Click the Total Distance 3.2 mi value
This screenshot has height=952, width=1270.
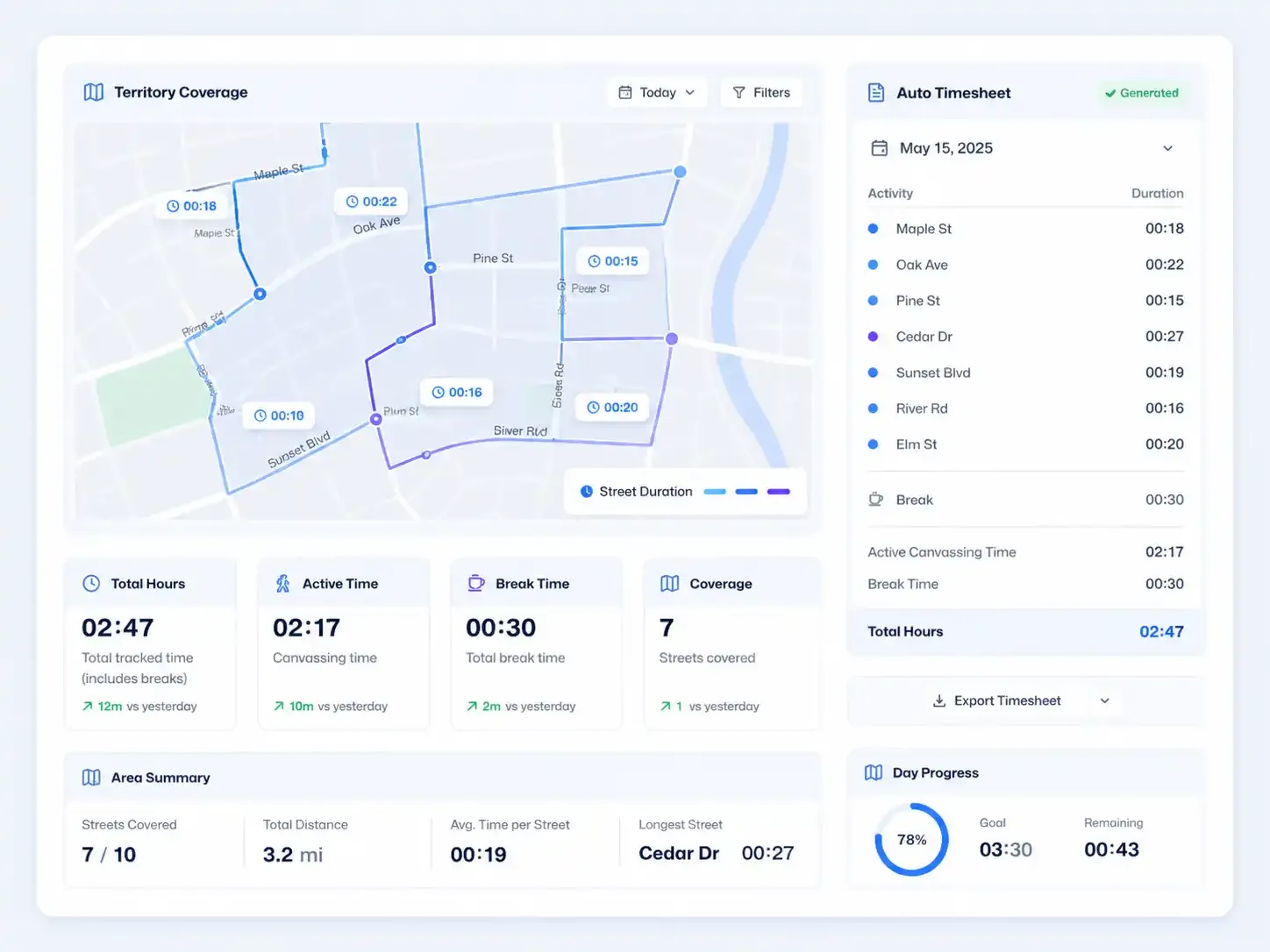pyautogui.click(x=293, y=855)
